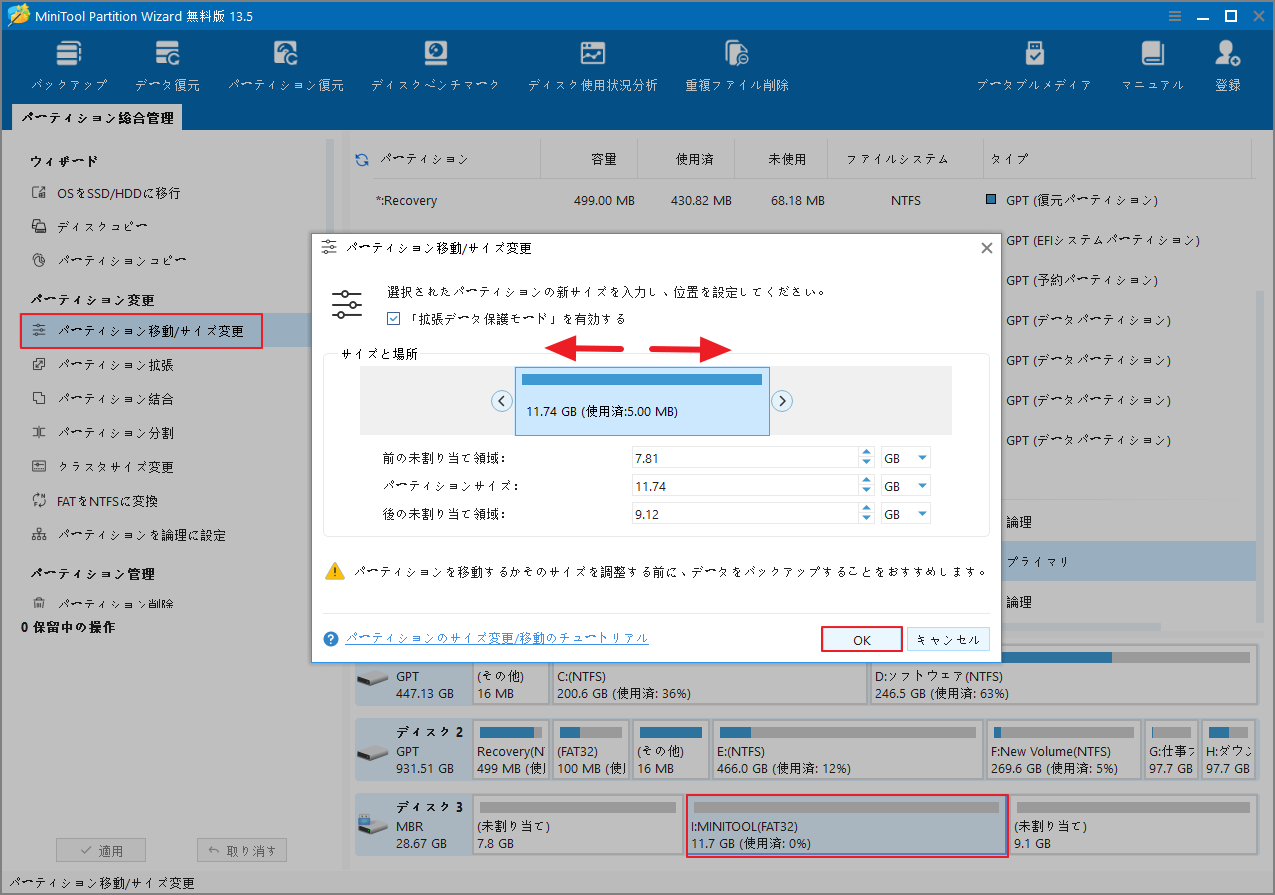This screenshot has height=895, width=1275.
Task: Open ディスク使用状況分析 (Space Analyzer)
Action: tap(593, 63)
